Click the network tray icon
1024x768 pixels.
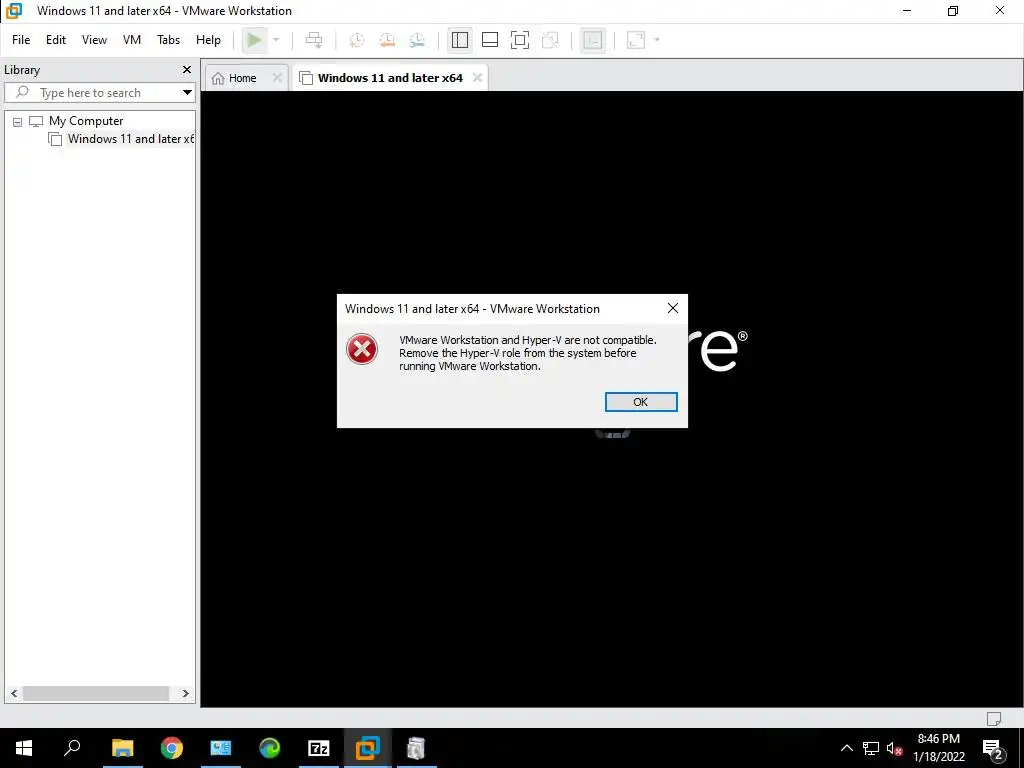(x=871, y=748)
